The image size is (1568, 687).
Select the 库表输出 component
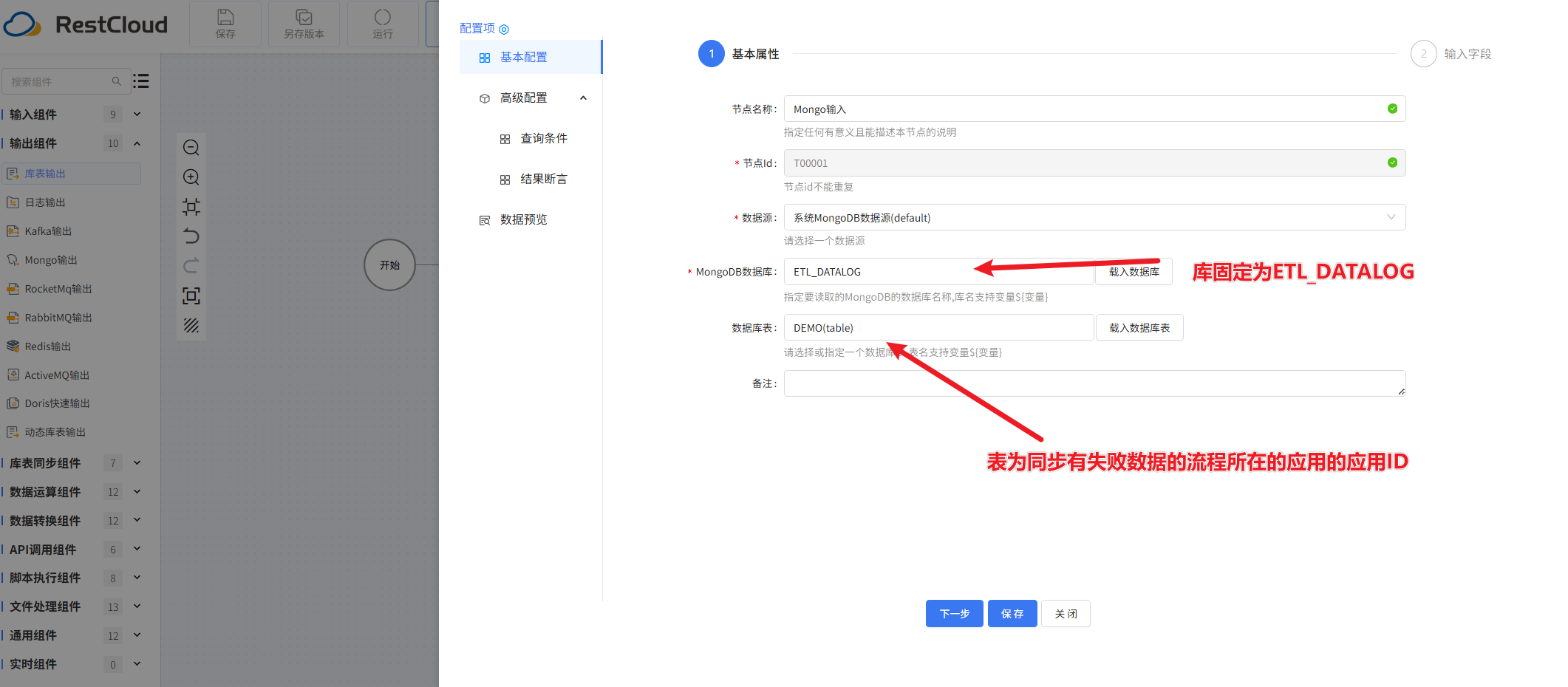pyautogui.click(x=71, y=174)
